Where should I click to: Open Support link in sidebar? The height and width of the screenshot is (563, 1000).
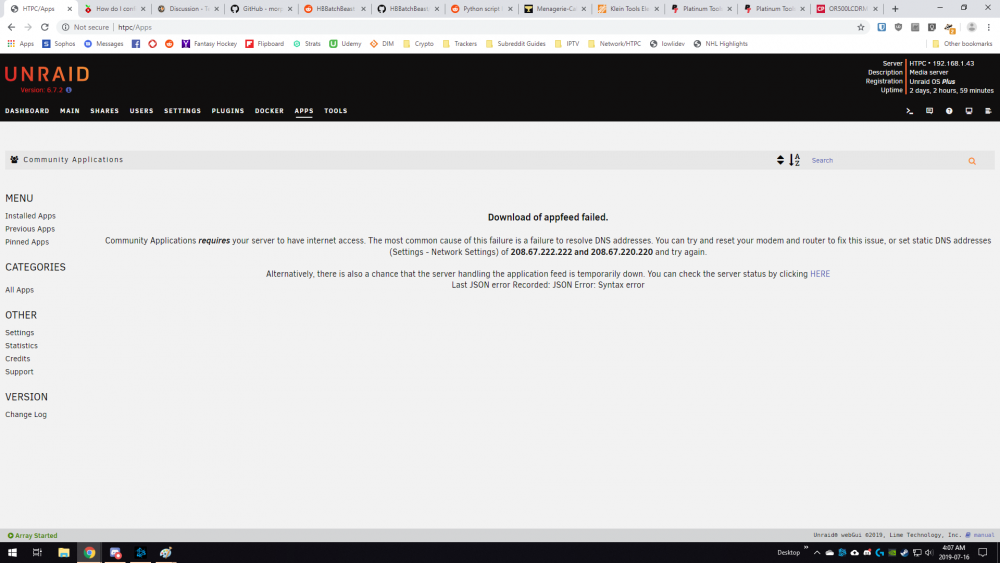(x=19, y=372)
